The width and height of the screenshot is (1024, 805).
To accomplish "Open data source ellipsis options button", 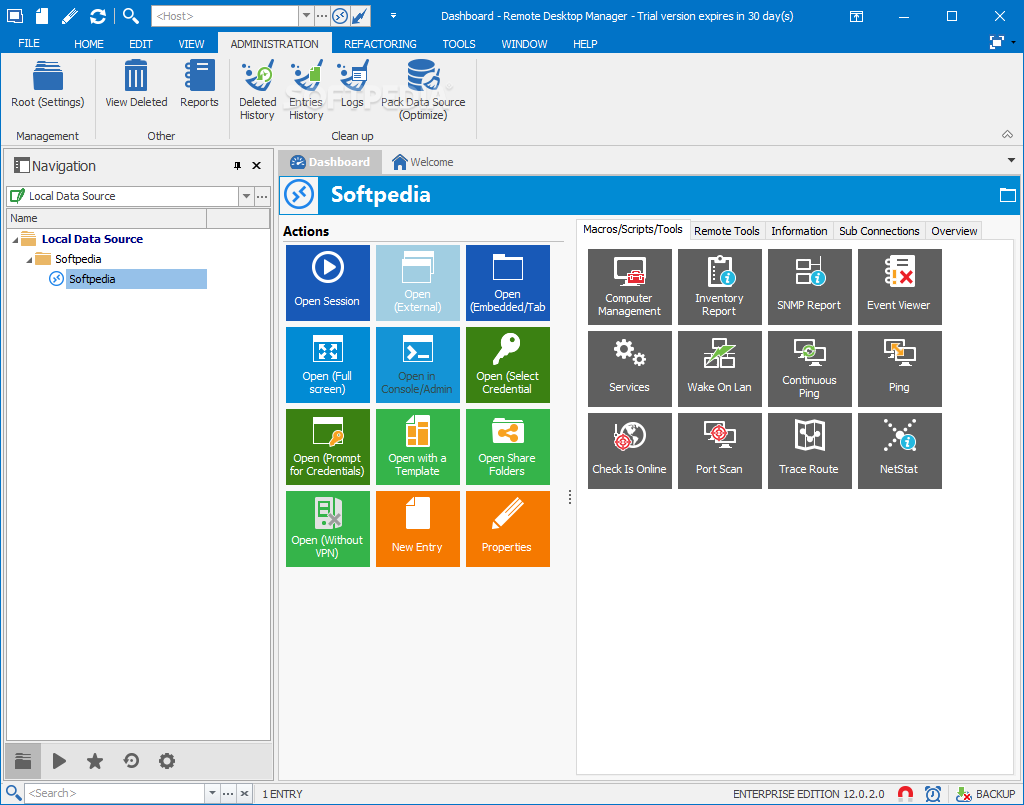I will tap(262, 196).
